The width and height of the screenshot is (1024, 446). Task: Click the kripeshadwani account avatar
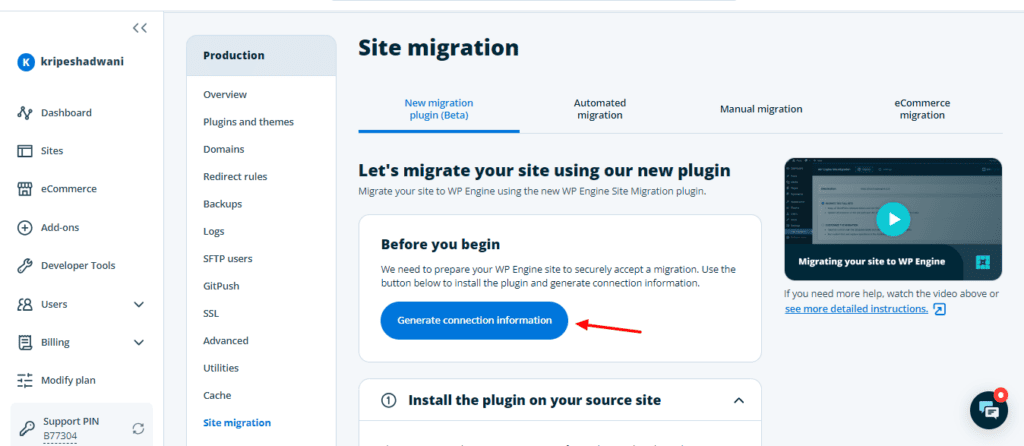click(25, 62)
